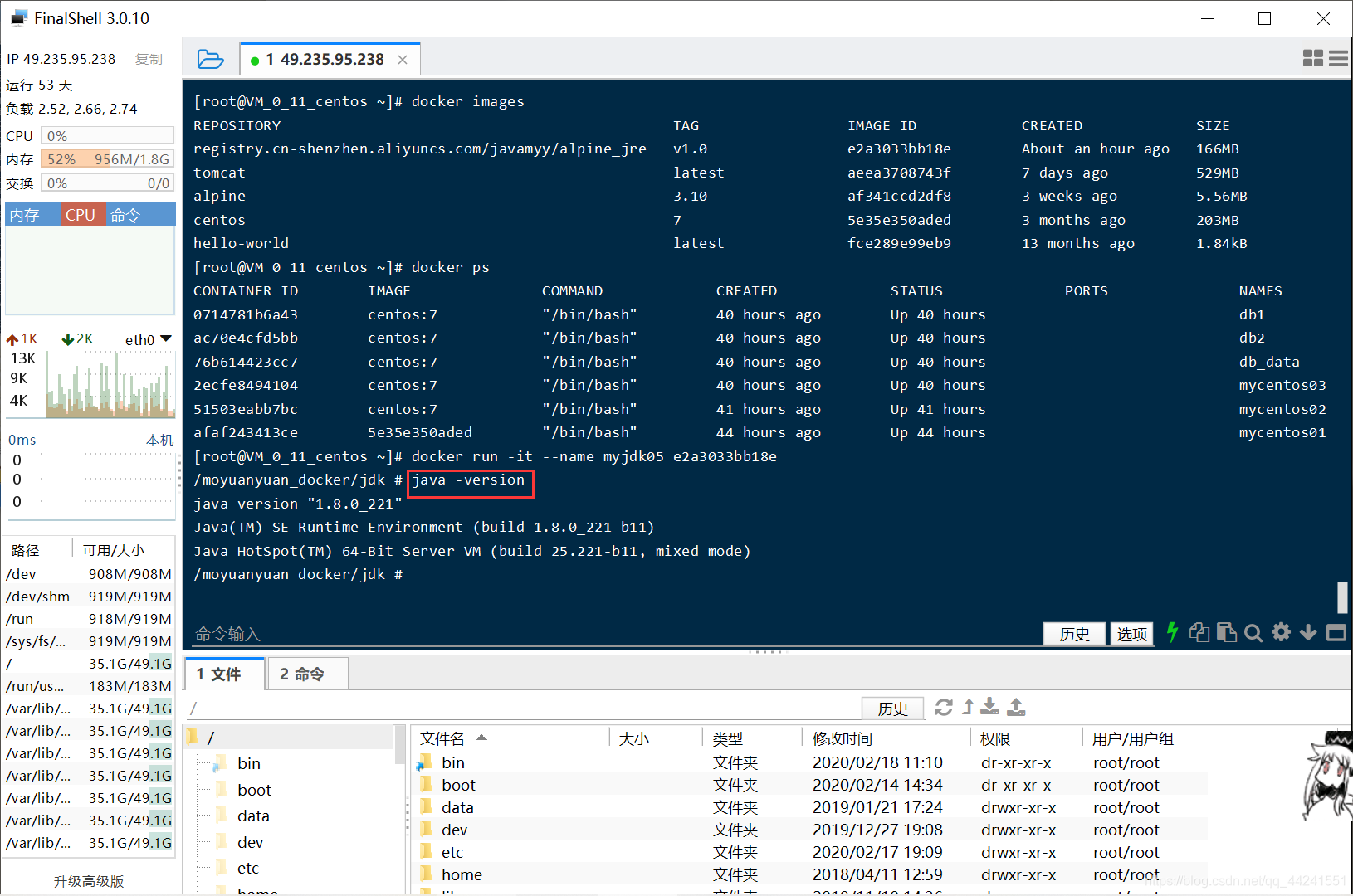Open terminal settings gear icon

point(1282,632)
